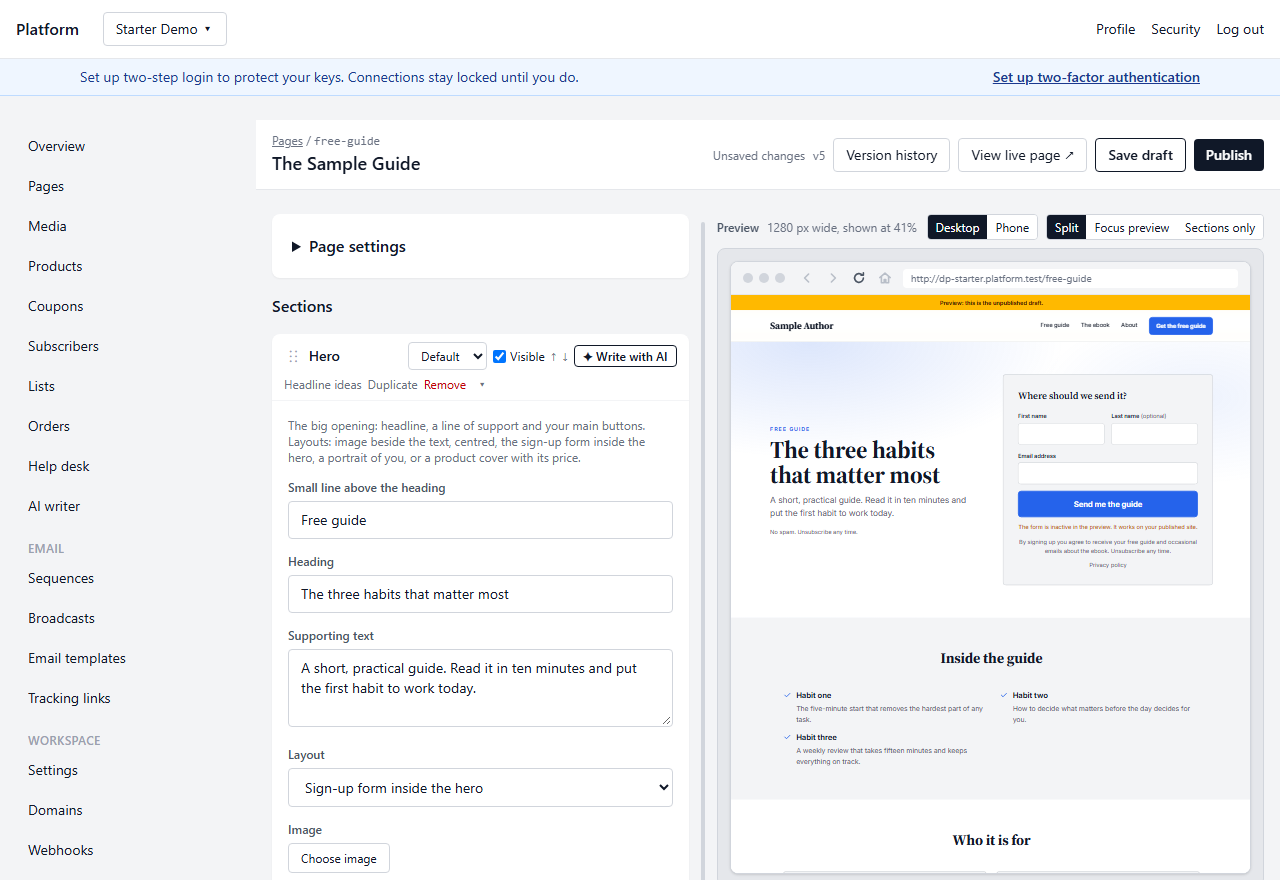Go to Email templates in the sidebar
The height and width of the screenshot is (880, 1280).
click(77, 658)
